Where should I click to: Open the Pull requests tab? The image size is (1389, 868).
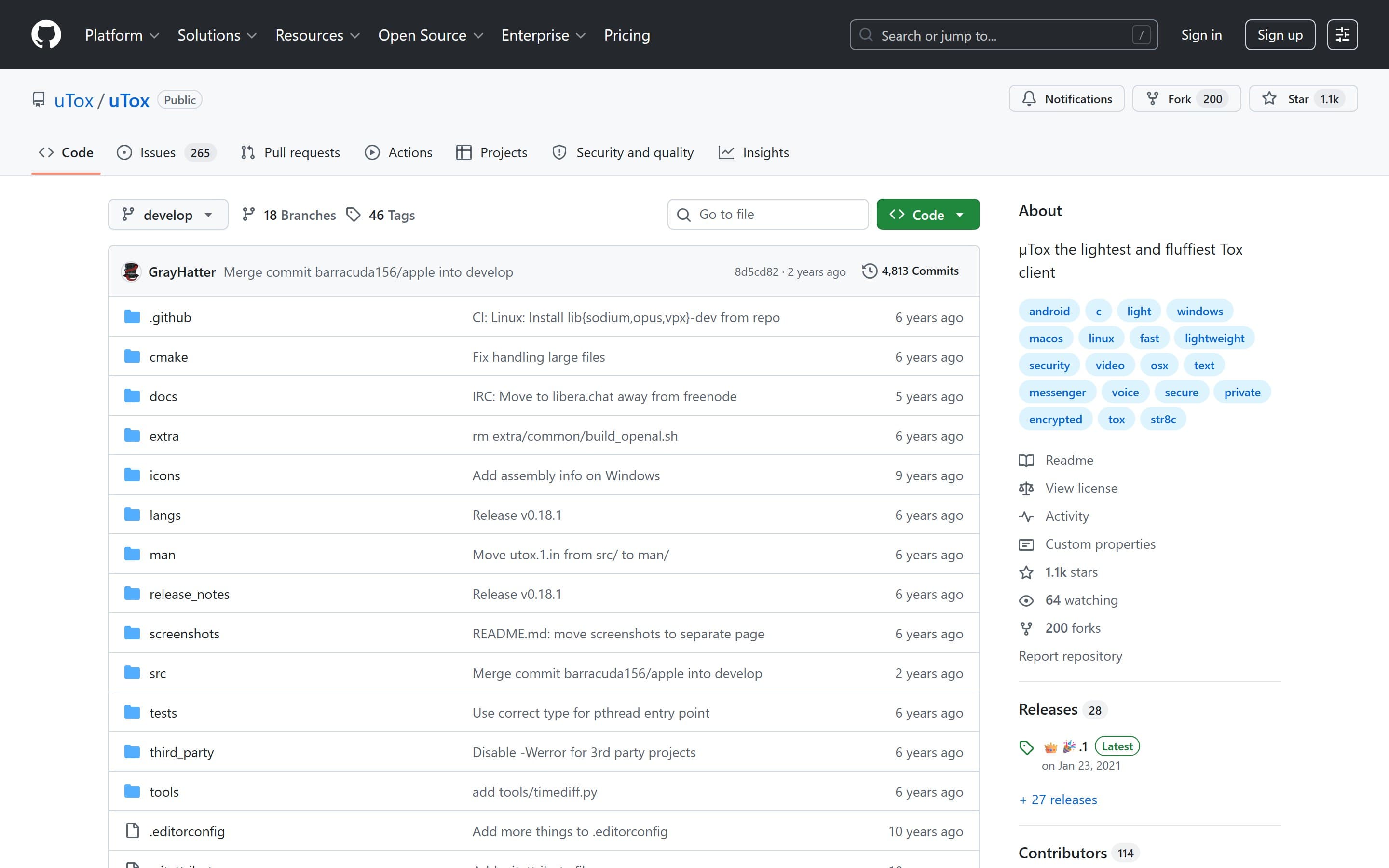tap(290, 153)
